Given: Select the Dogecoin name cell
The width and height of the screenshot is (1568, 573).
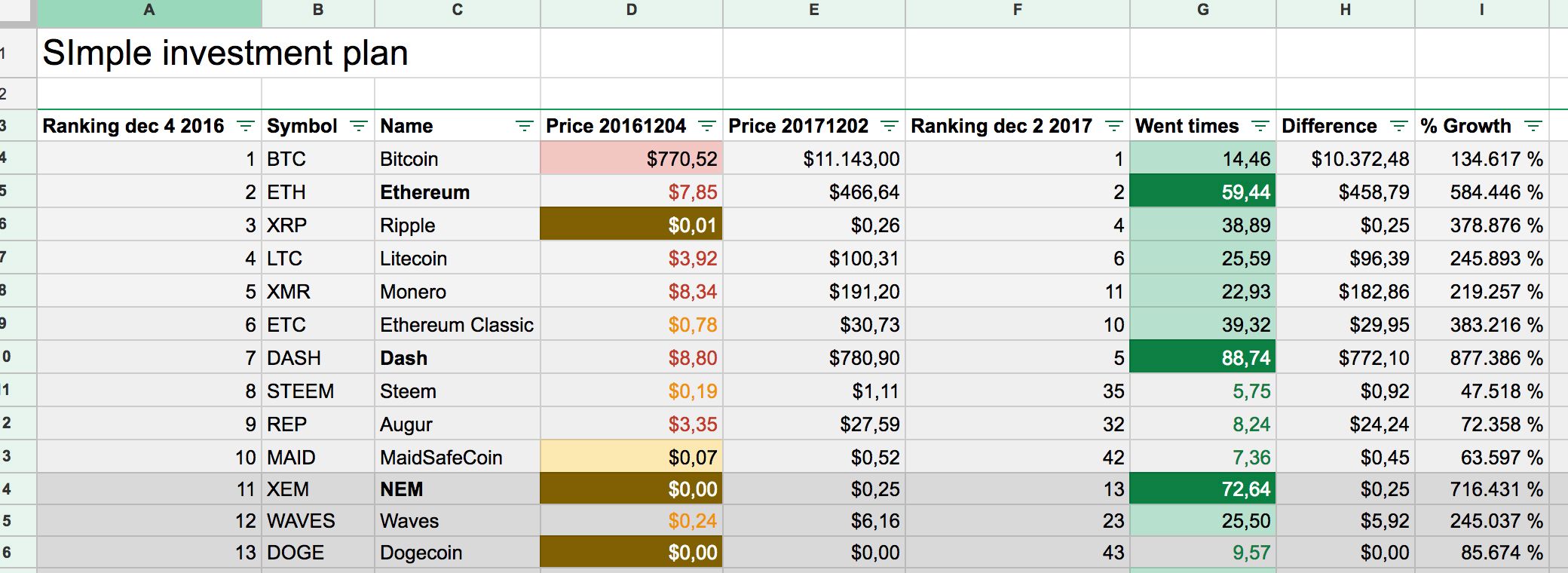Looking at the screenshot, I should click(x=458, y=553).
